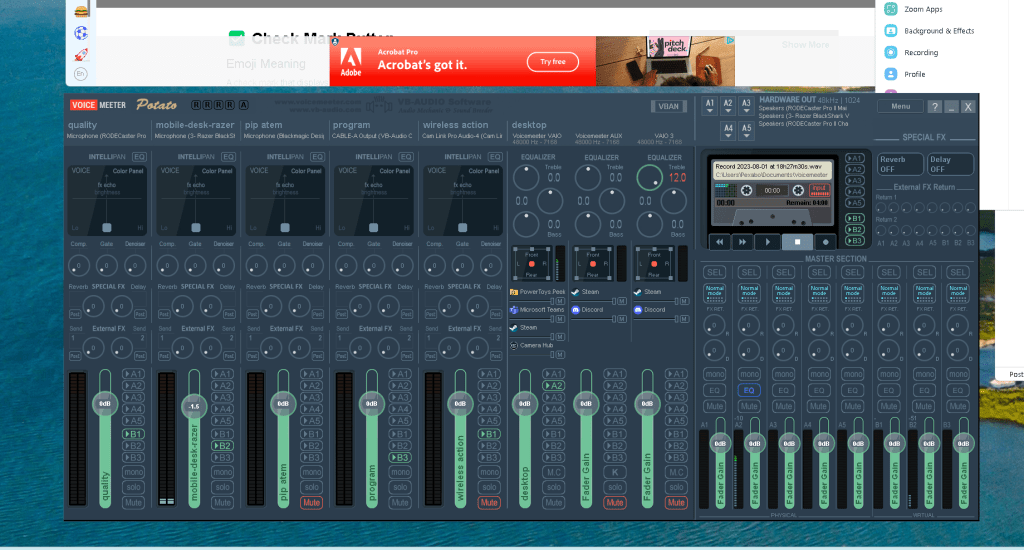Adjust mobile-desk-razer fader at -1.5

(x=193, y=406)
